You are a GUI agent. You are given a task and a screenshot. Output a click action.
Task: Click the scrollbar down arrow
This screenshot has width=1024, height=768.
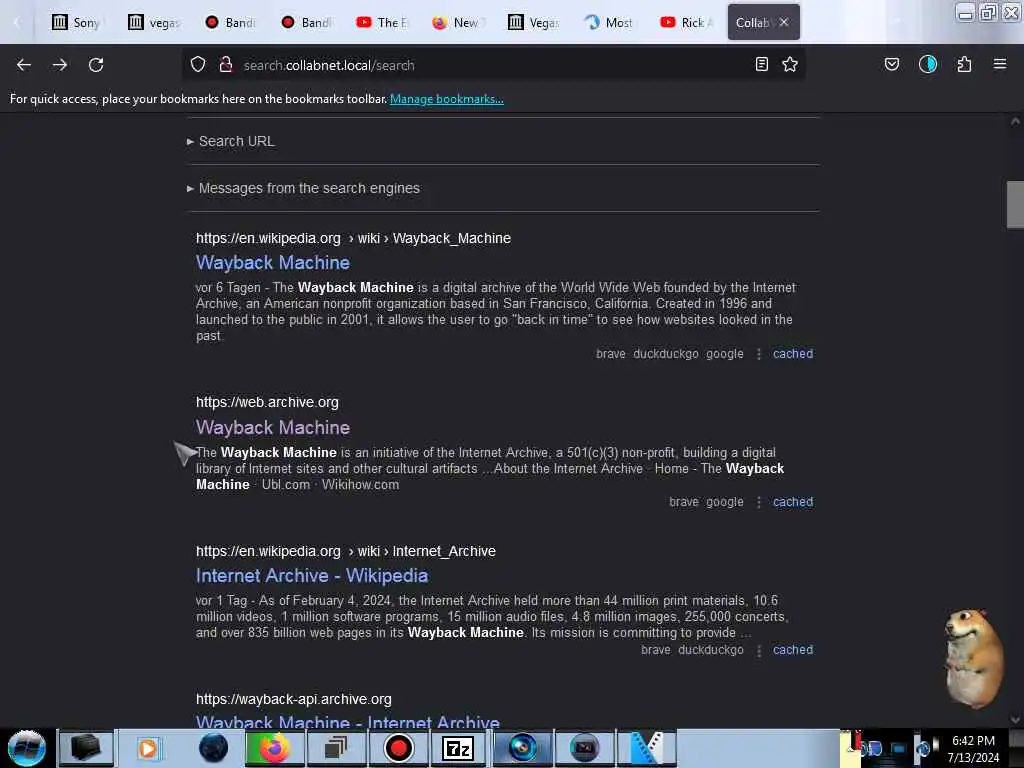[x=1015, y=720]
